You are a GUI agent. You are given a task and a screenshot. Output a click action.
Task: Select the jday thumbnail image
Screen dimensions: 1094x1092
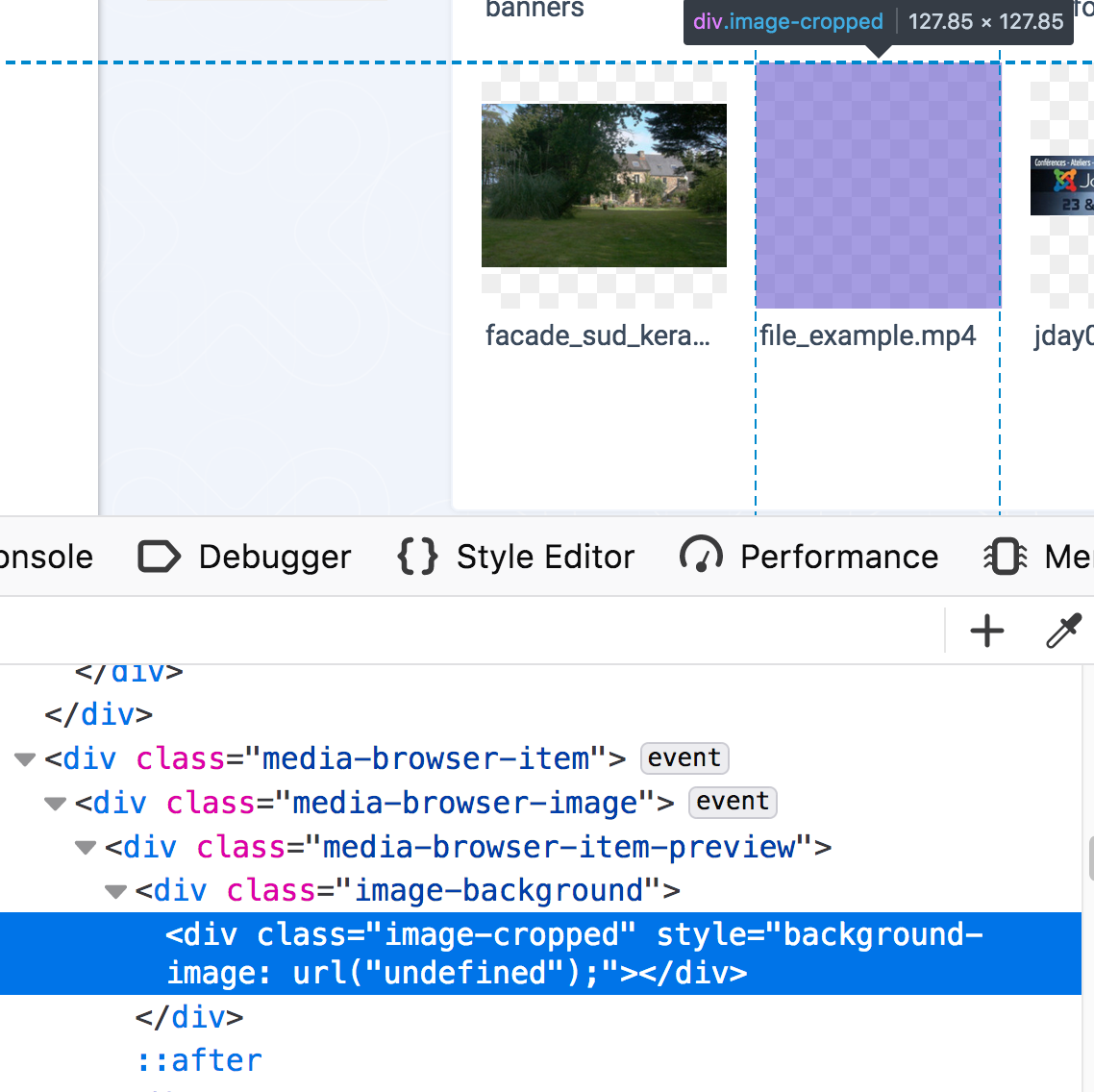1062,186
